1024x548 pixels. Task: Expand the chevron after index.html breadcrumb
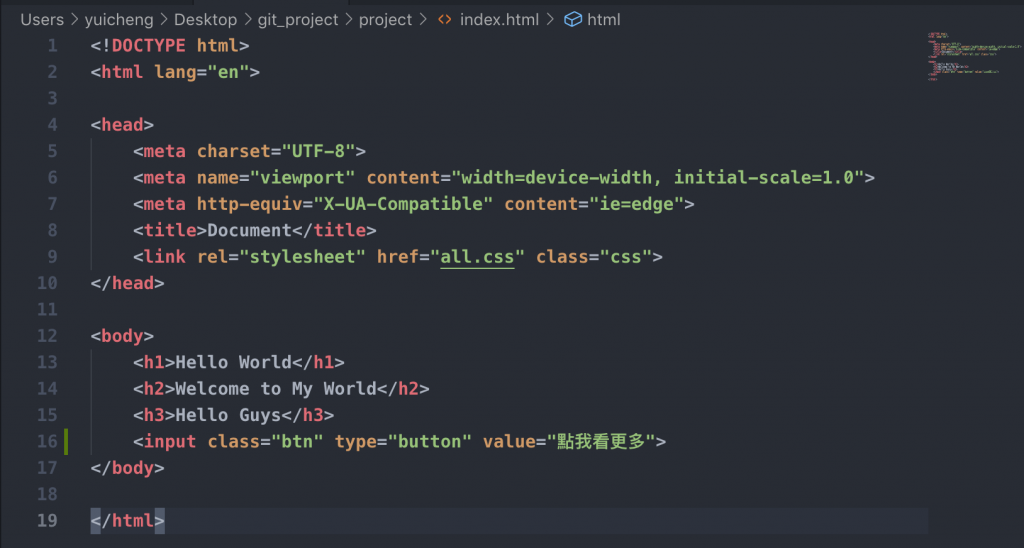click(551, 20)
